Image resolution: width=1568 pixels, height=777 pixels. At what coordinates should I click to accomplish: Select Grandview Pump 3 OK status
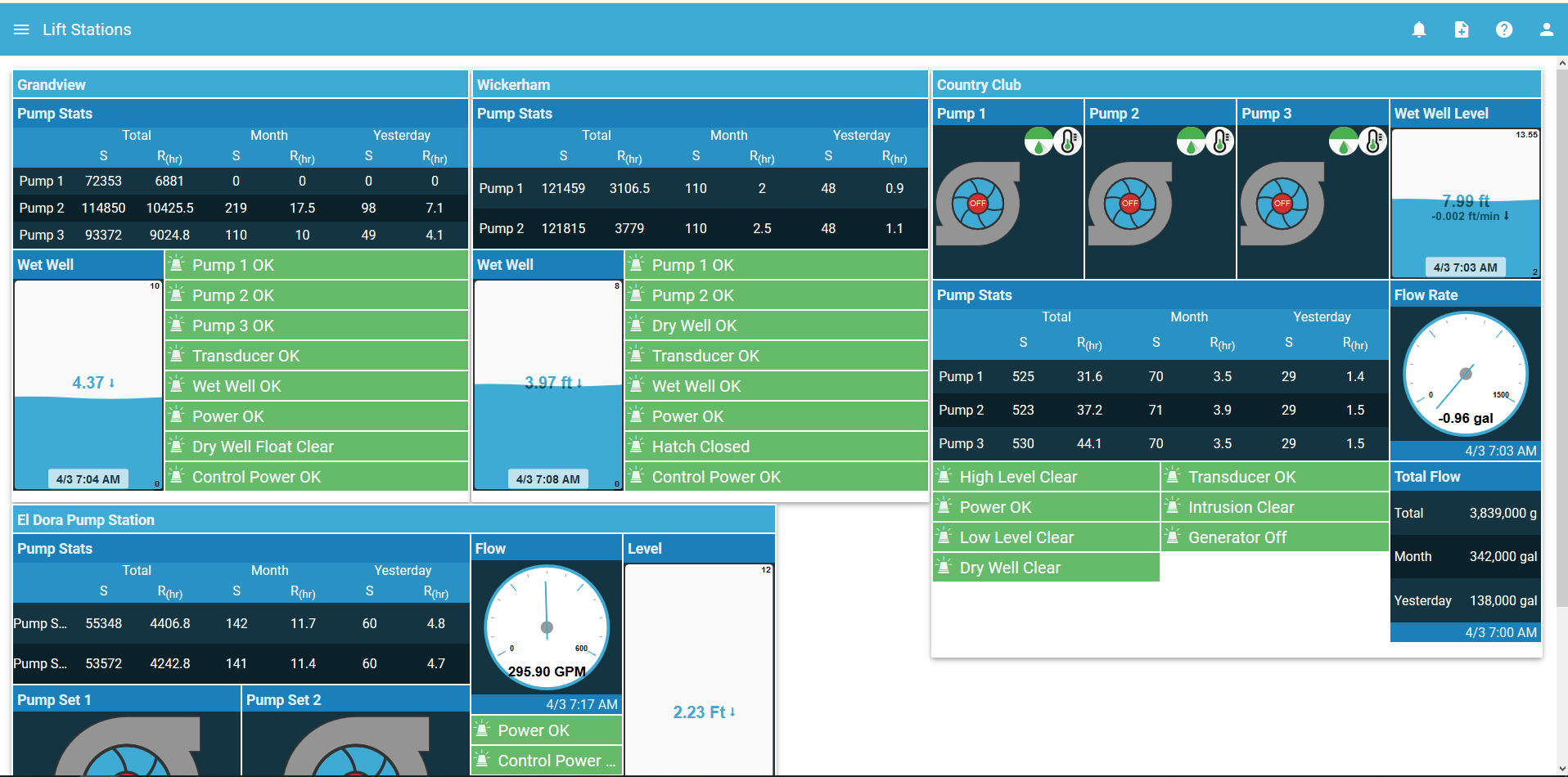point(317,326)
